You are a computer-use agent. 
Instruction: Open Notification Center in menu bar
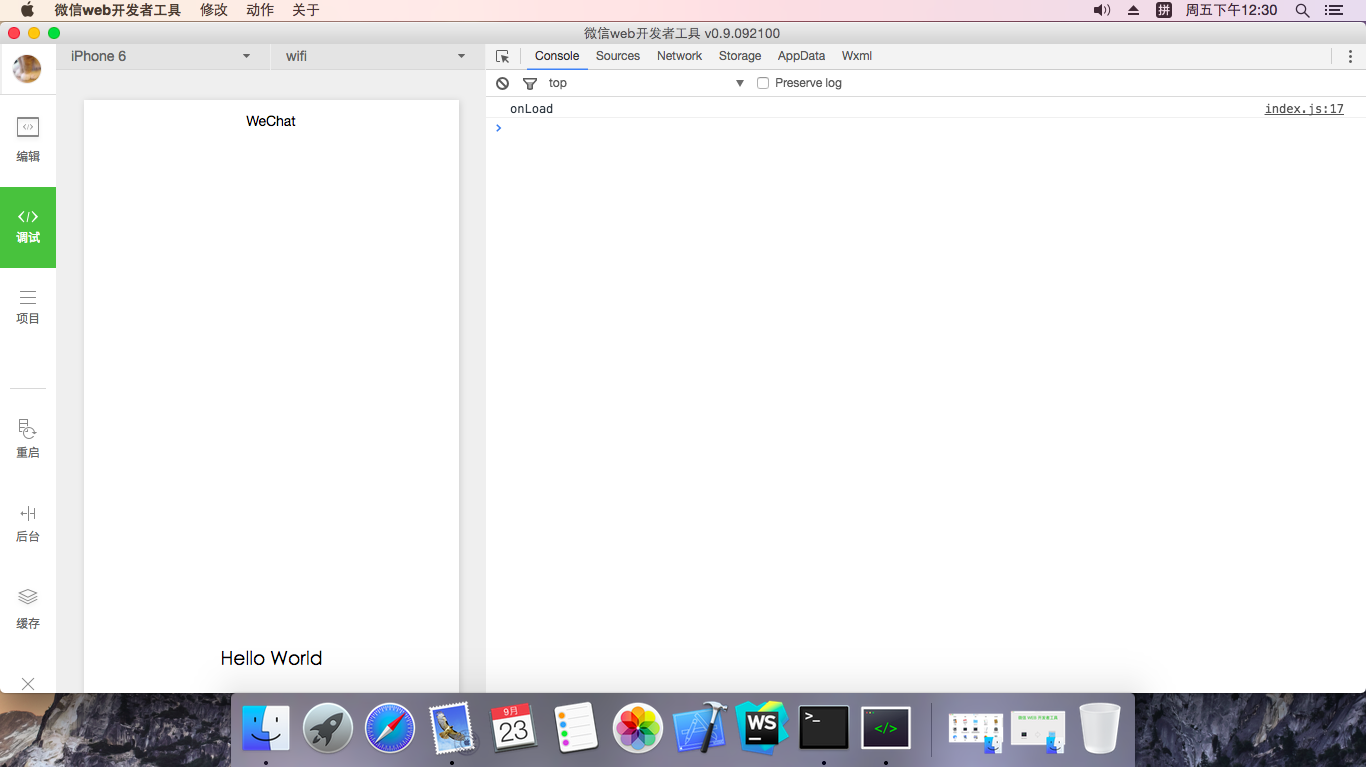pos(1333,10)
